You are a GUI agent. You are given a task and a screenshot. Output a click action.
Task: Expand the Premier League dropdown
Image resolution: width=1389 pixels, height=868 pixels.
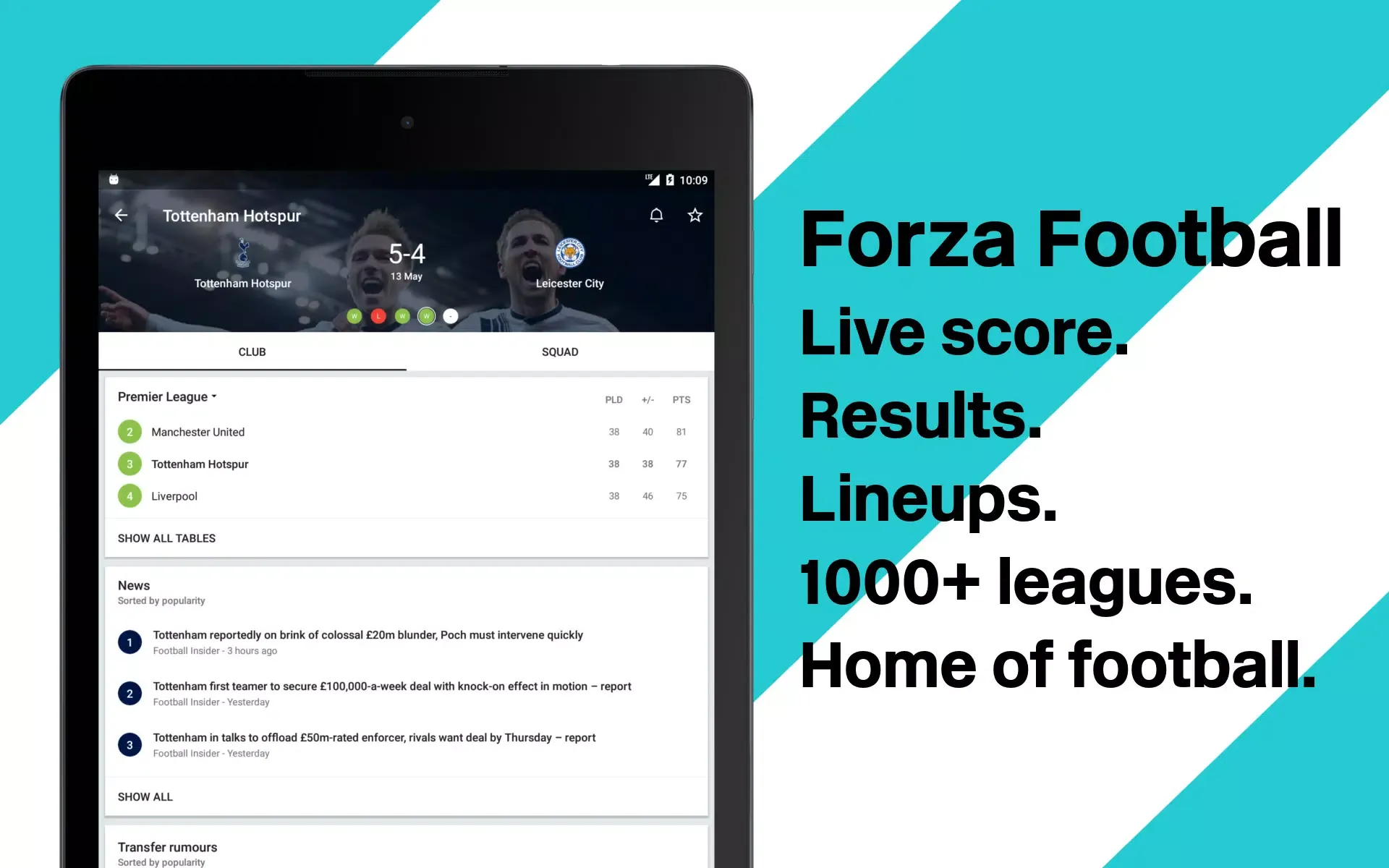click(x=169, y=396)
